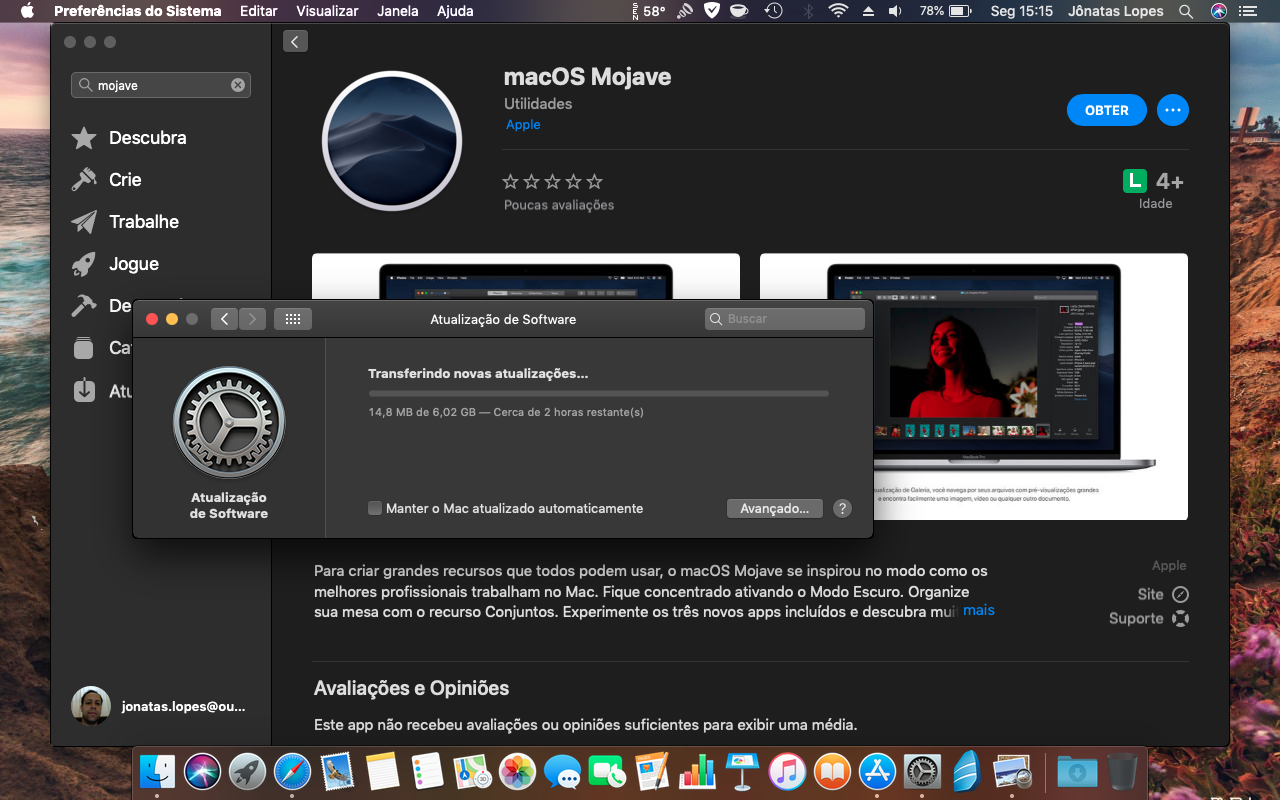Open Numbers chart icon in Dock

tap(697, 772)
